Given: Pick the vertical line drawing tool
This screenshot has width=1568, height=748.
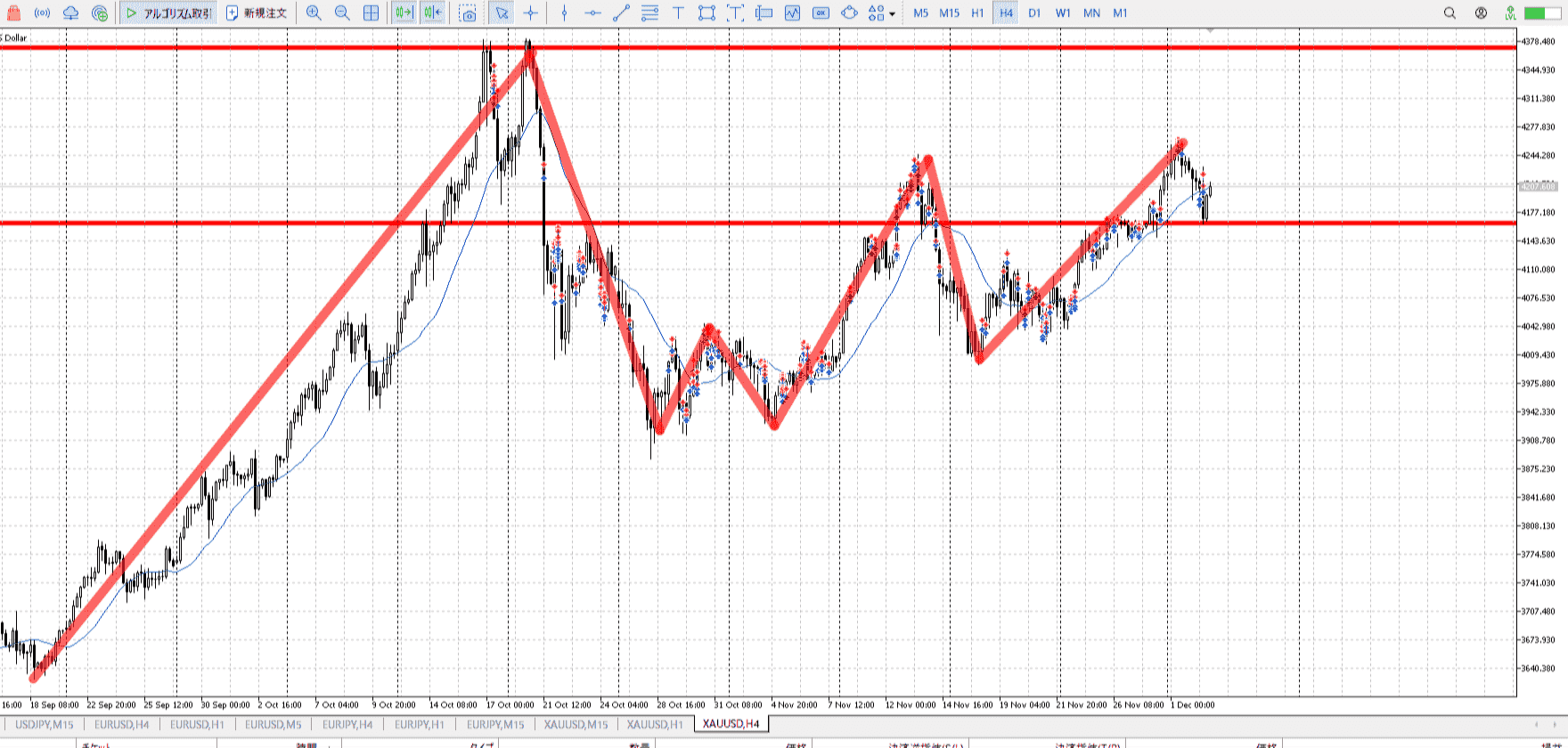Looking at the screenshot, I should 564,13.
